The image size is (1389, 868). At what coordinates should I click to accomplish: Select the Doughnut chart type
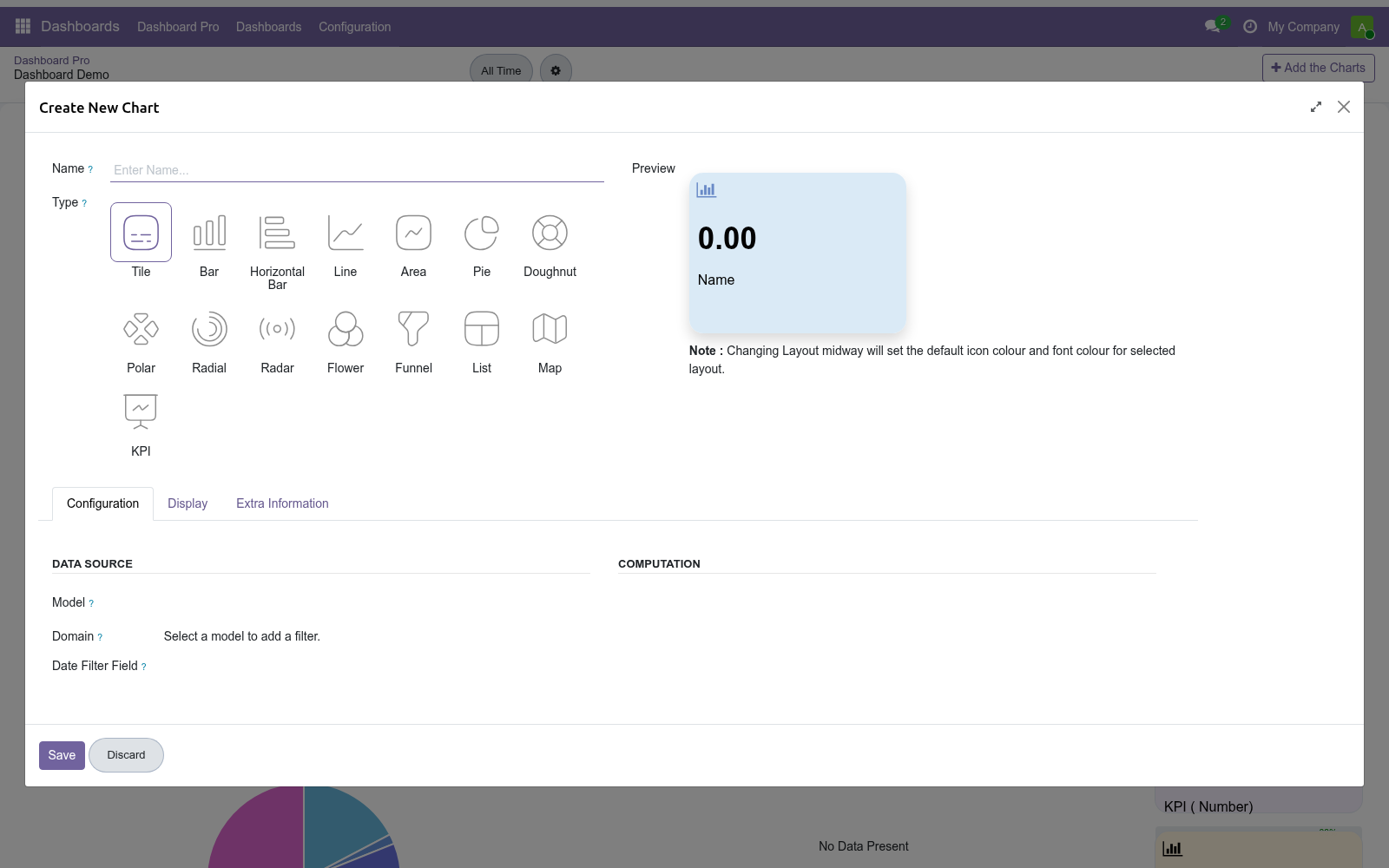click(550, 233)
